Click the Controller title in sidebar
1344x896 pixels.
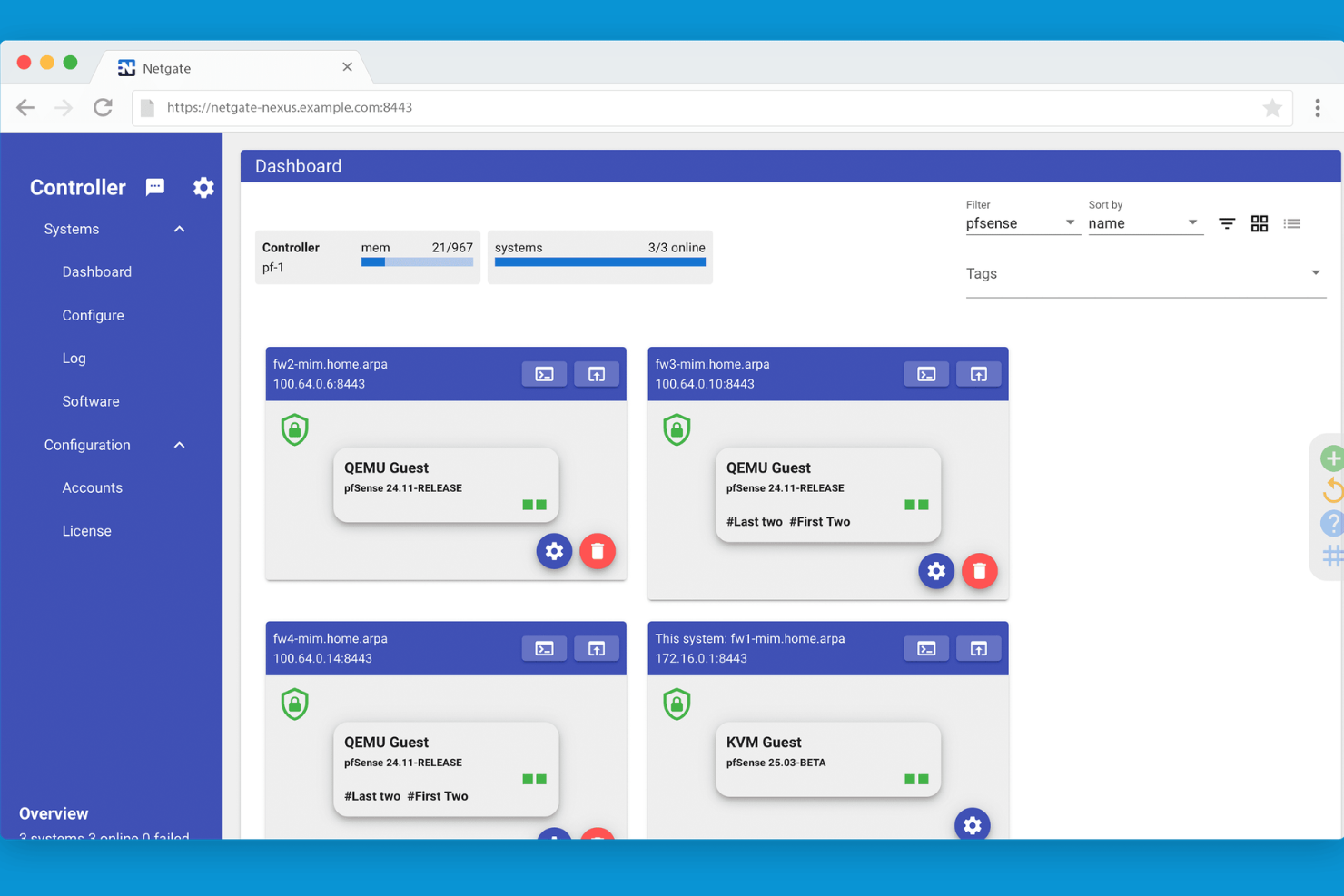[78, 188]
